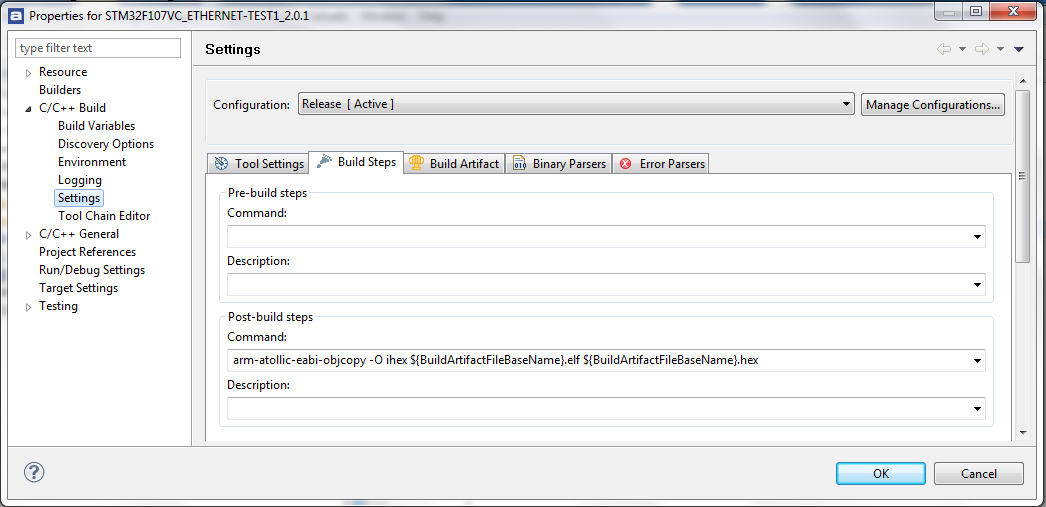Switch to the Tool Settings tab
This screenshot has width=1046, height=507.
click(x=257, y=163)
